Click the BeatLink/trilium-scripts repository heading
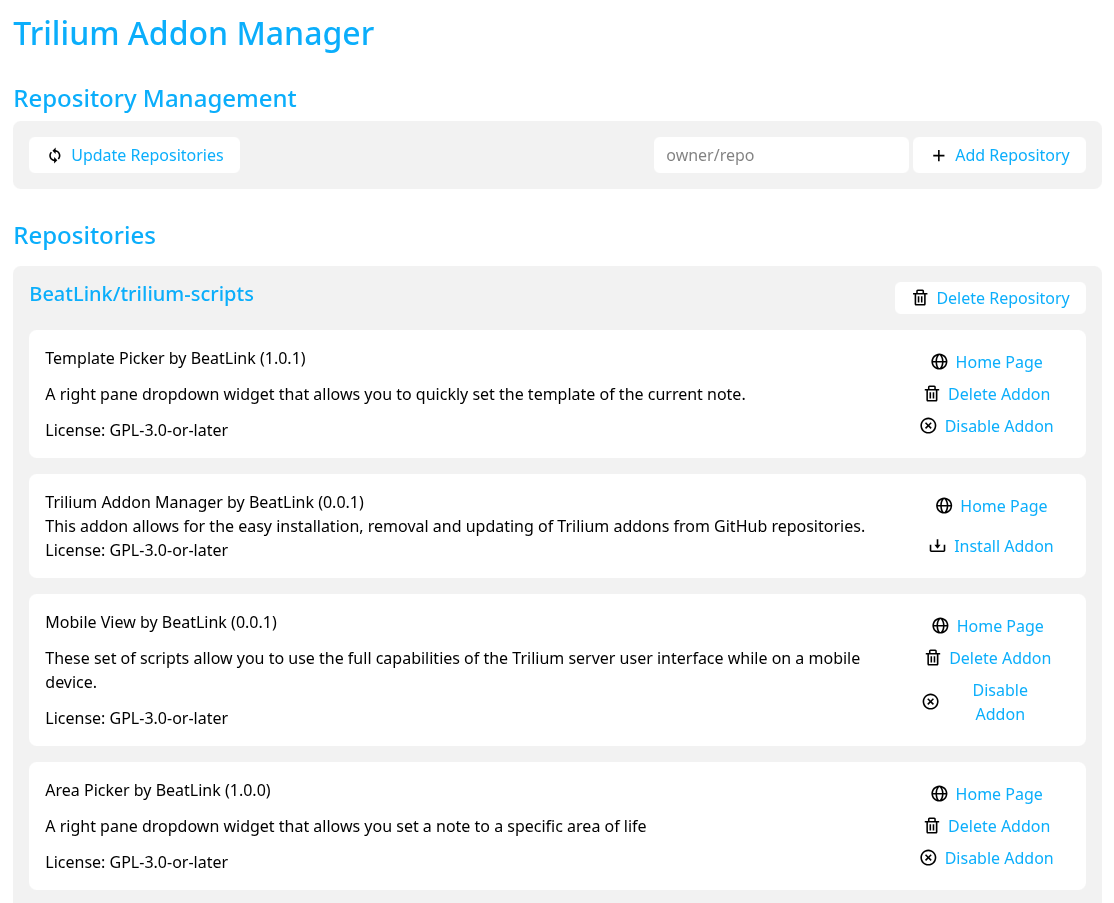The image size is (1114, 903). 141,294
